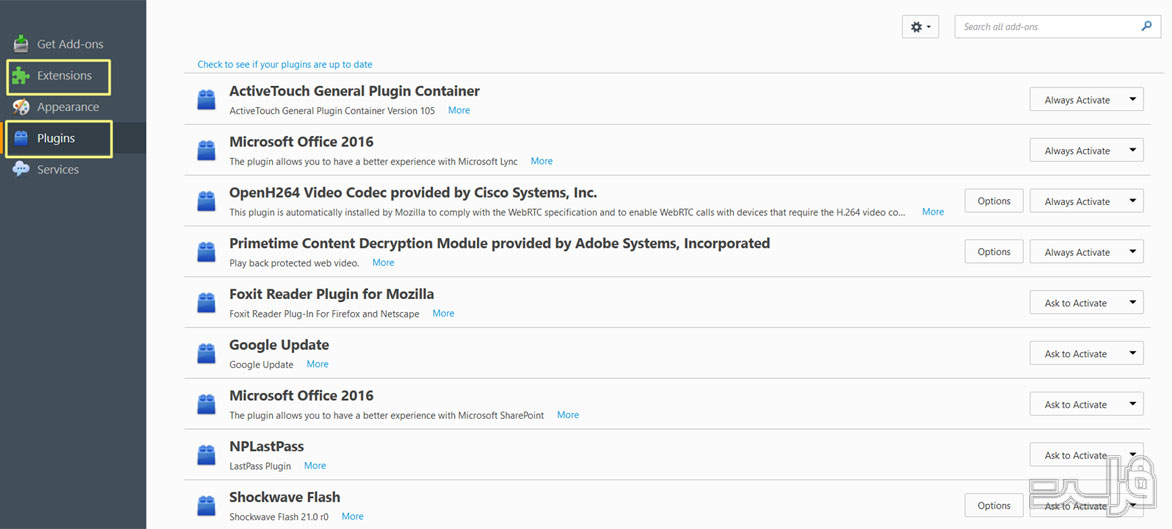Open OpenH264 Video Codec Always Activate dropdown

point(1086,201)
